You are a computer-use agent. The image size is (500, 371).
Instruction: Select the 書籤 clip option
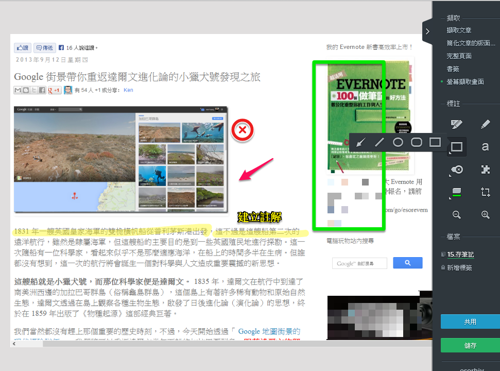click(453, 69)
